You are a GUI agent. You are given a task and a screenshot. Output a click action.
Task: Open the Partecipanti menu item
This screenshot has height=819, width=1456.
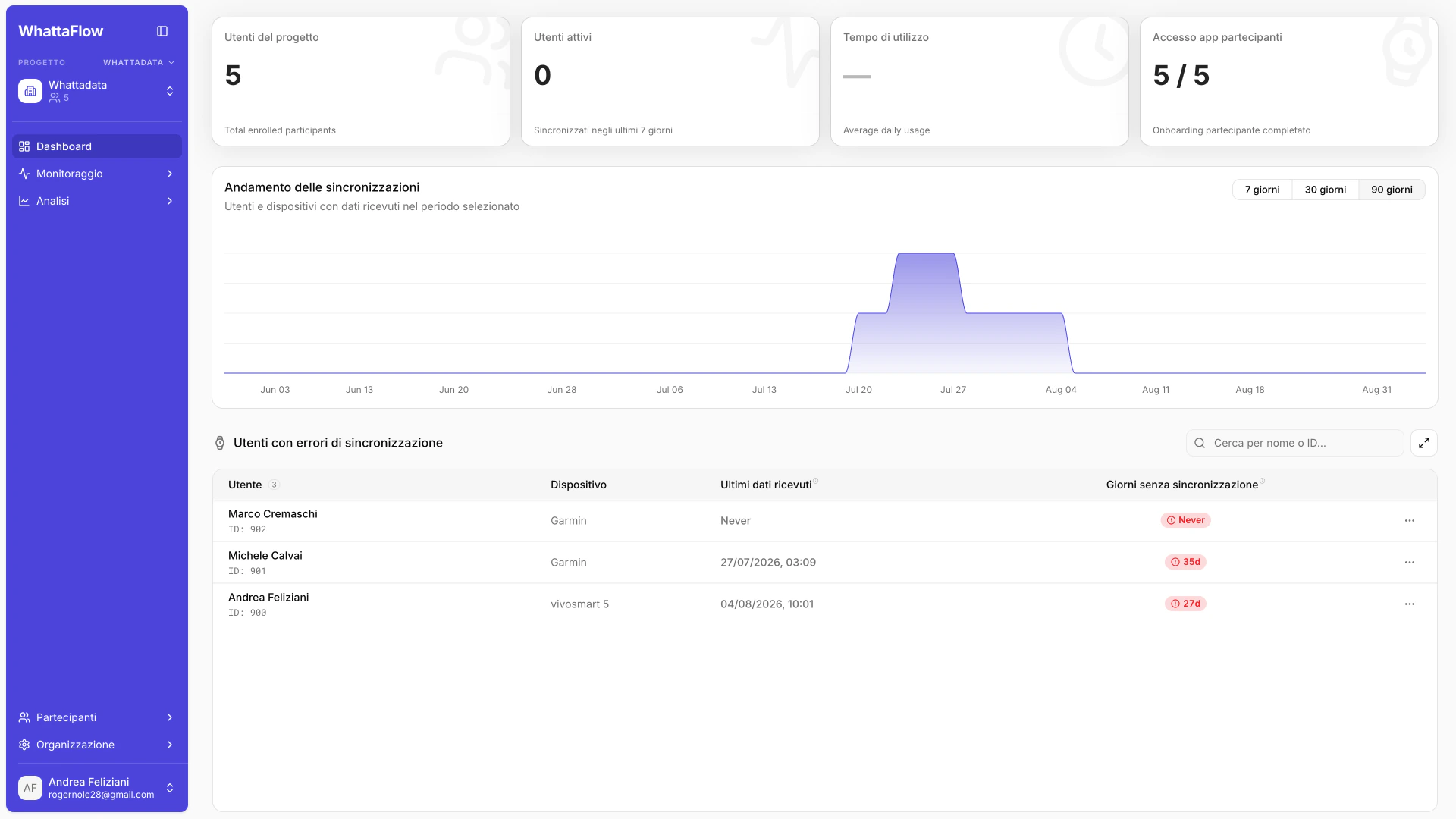pos(97,717)
